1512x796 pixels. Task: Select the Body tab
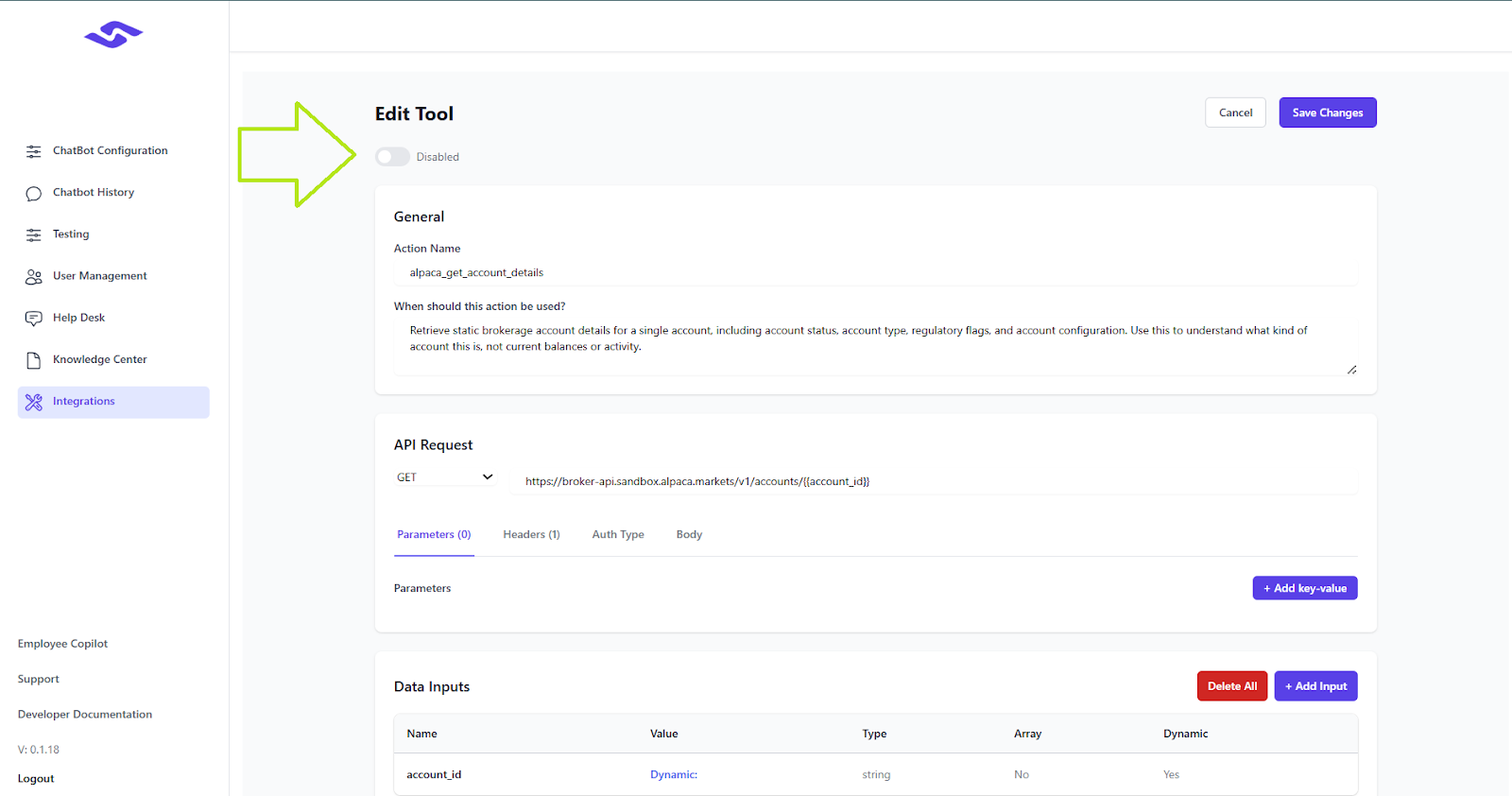(x=689, y=535)
